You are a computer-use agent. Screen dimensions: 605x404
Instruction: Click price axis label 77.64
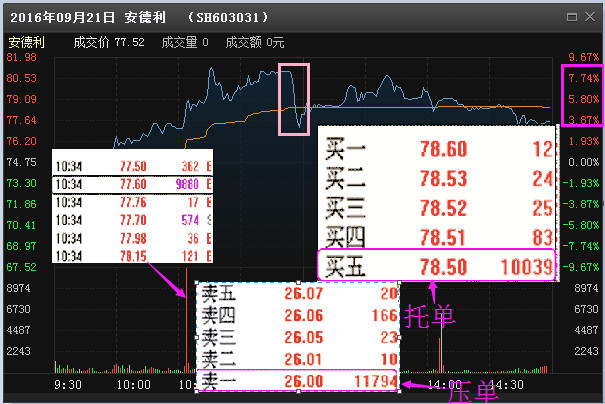tap(21, 120)
